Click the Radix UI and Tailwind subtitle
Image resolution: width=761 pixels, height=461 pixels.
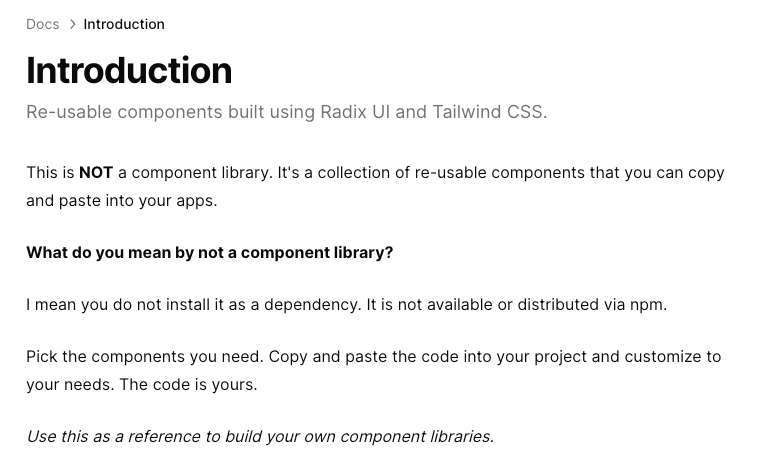tap(286, 112)
